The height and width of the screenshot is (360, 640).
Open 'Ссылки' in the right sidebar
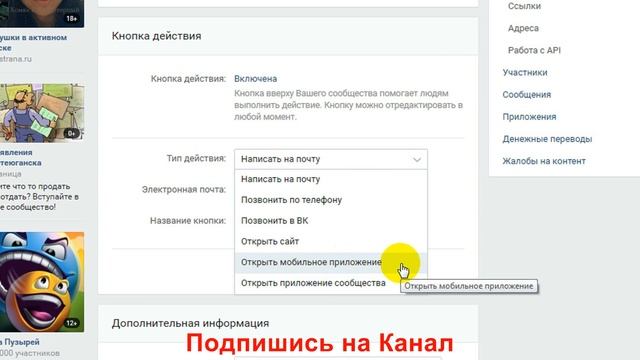[524, 6]
